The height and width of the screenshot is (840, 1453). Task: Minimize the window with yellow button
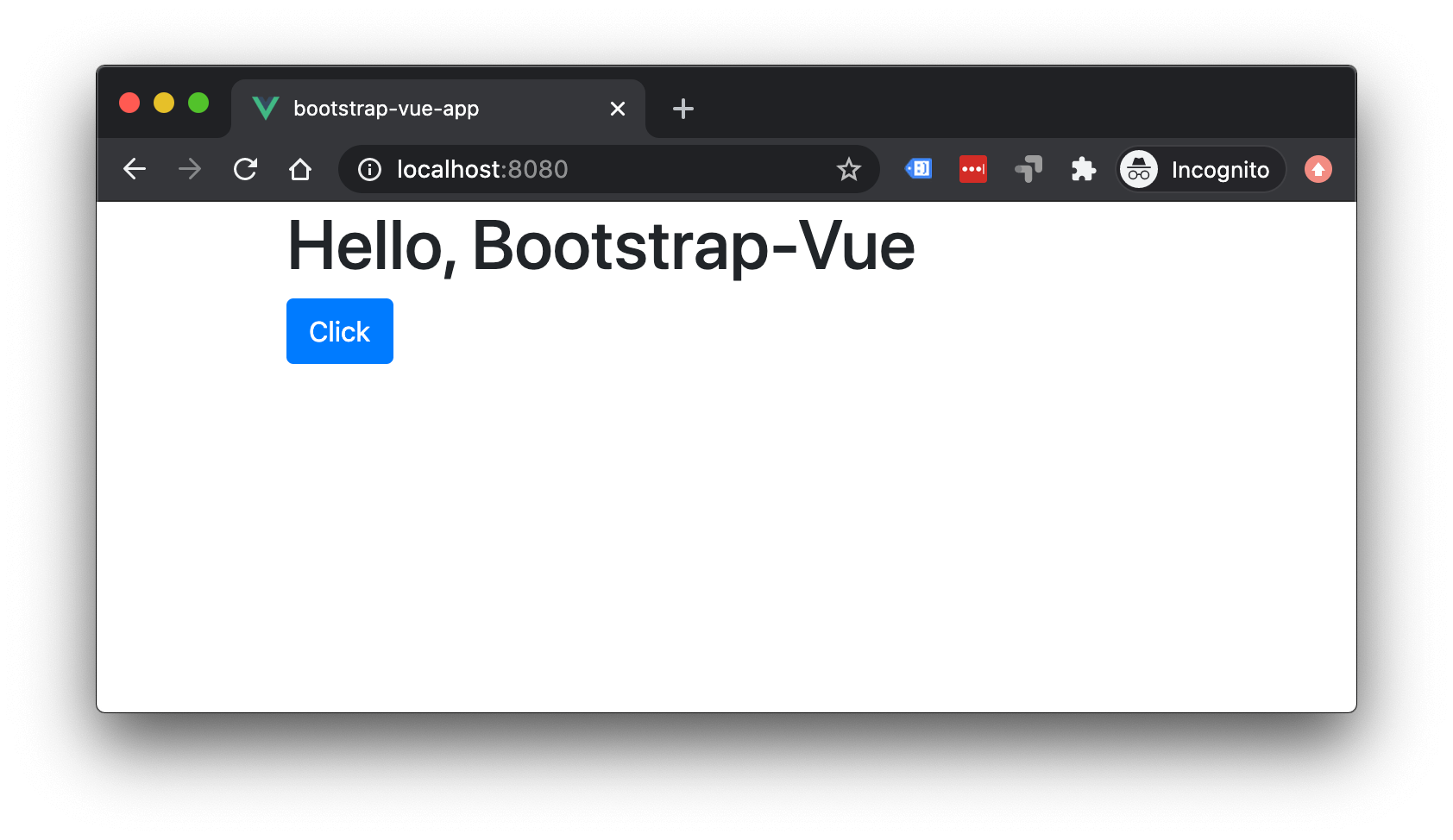coord(164,103)
